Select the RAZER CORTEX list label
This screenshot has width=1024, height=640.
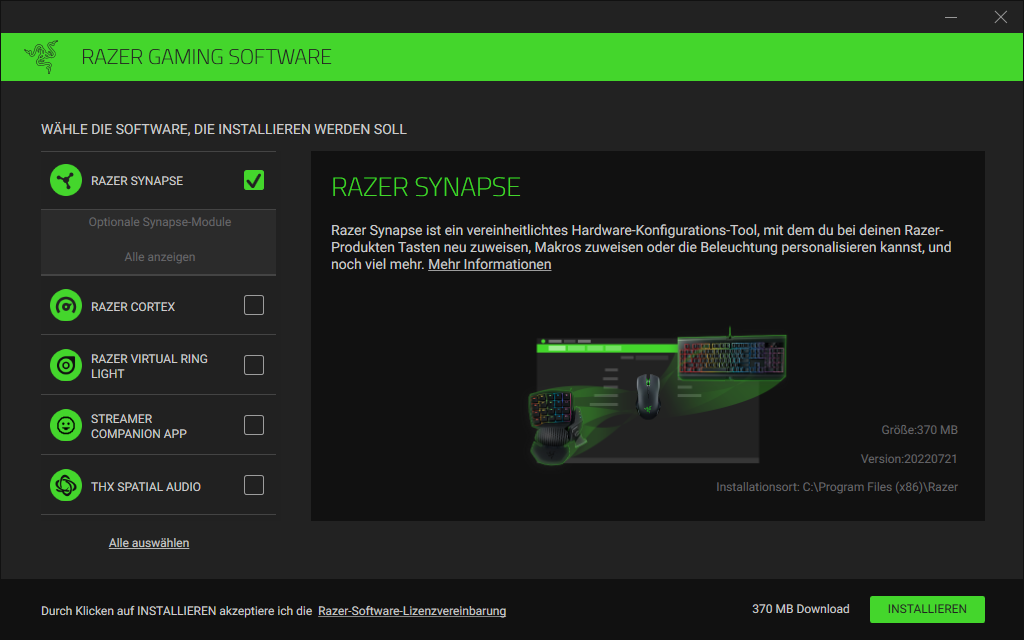133,307
